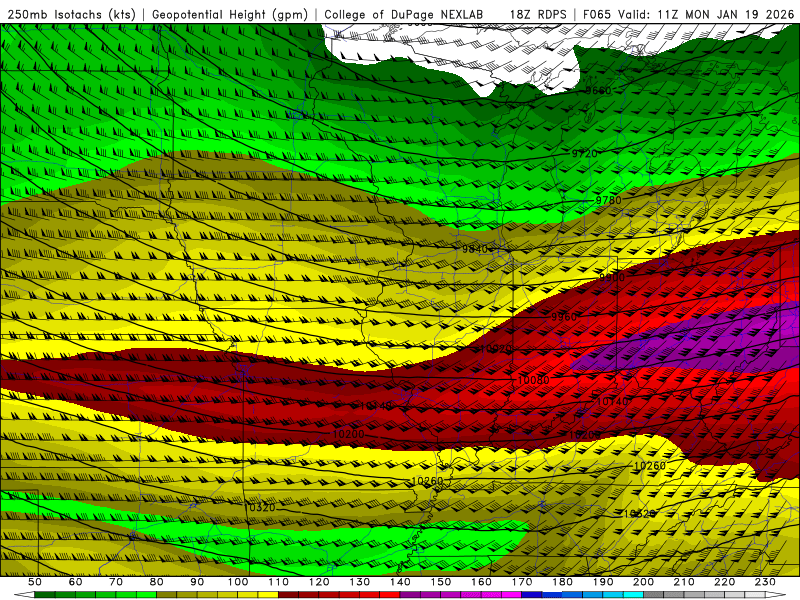Click the 160 value on the legend scale

(x=481, y=582)
